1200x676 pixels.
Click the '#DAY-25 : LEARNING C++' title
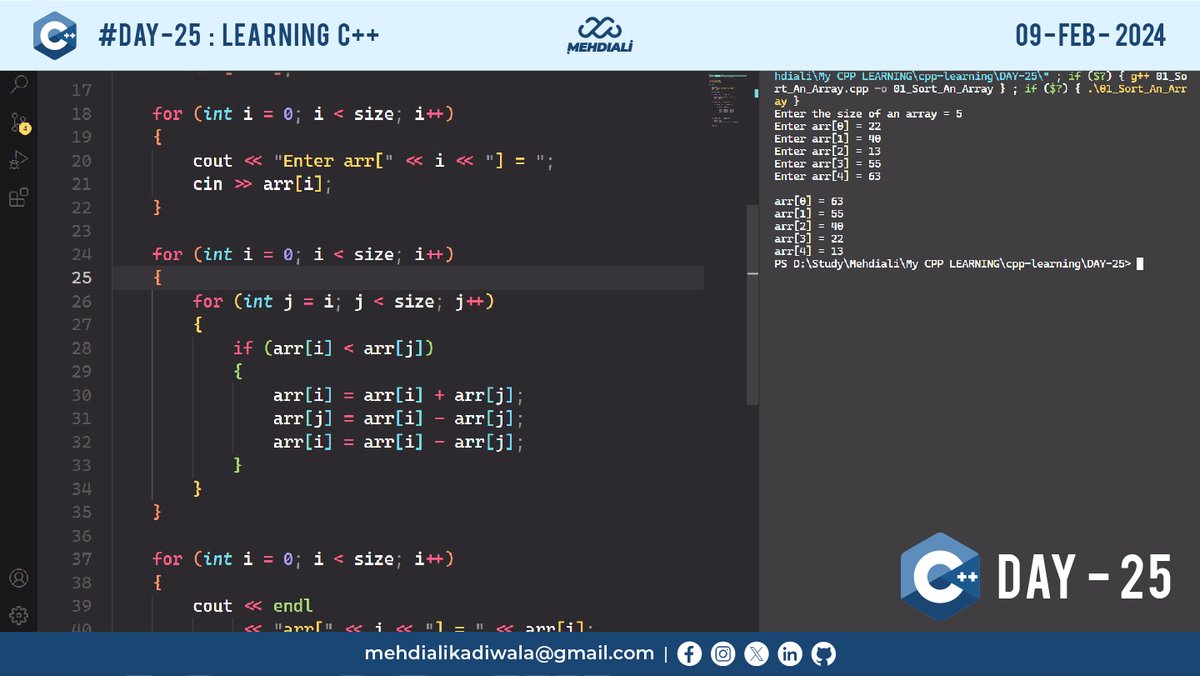pyautogui.click(x=239, y=36)
